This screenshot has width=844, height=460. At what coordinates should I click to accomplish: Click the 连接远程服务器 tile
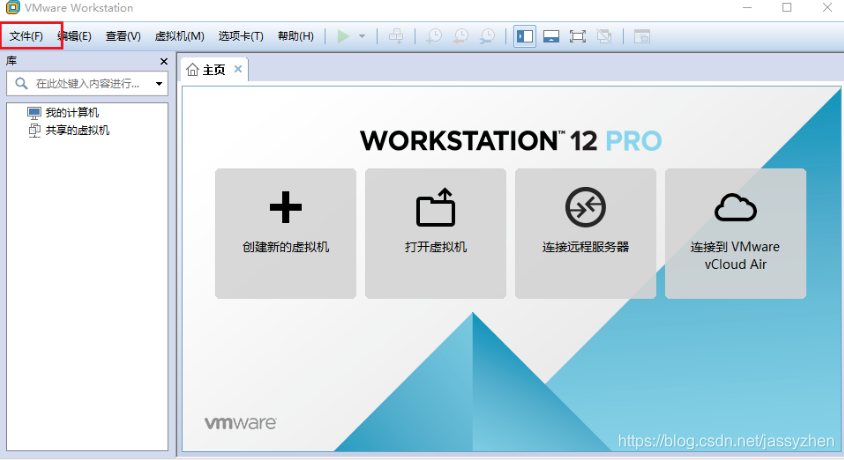586,233
